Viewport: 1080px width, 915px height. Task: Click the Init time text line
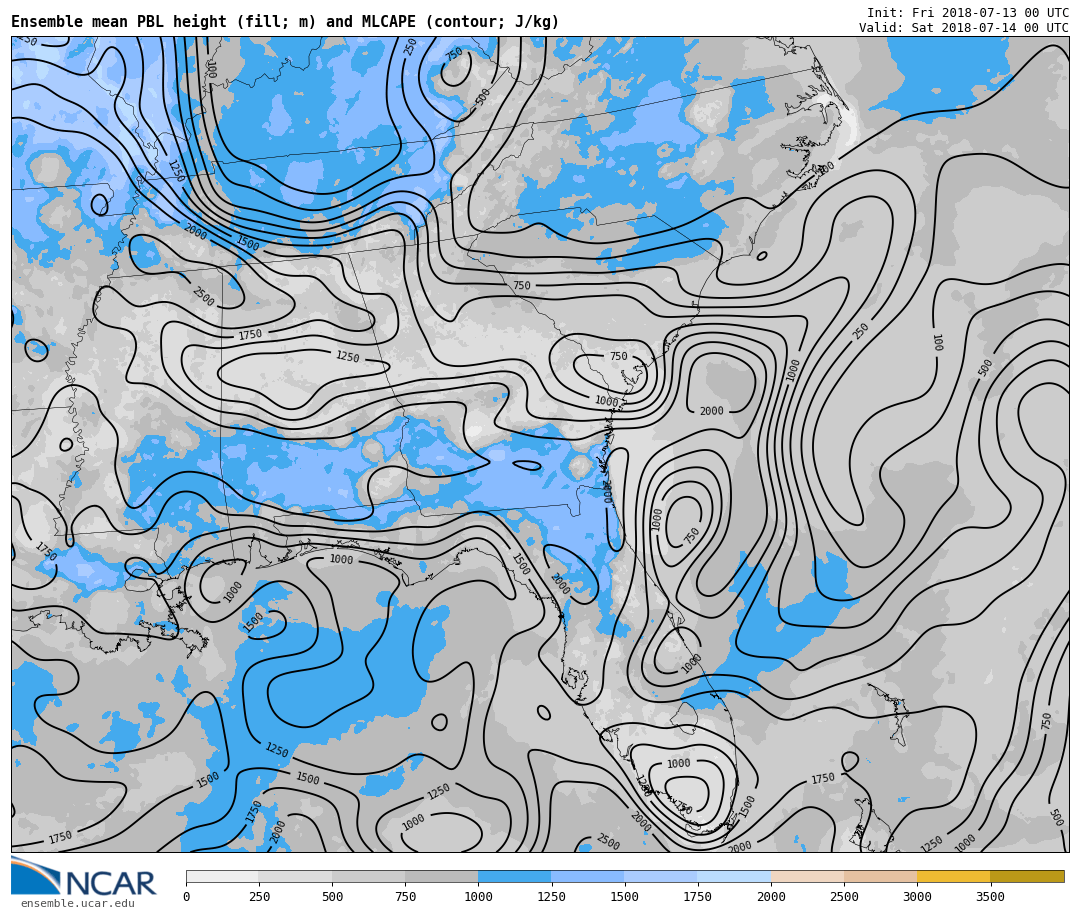(967, 13)
